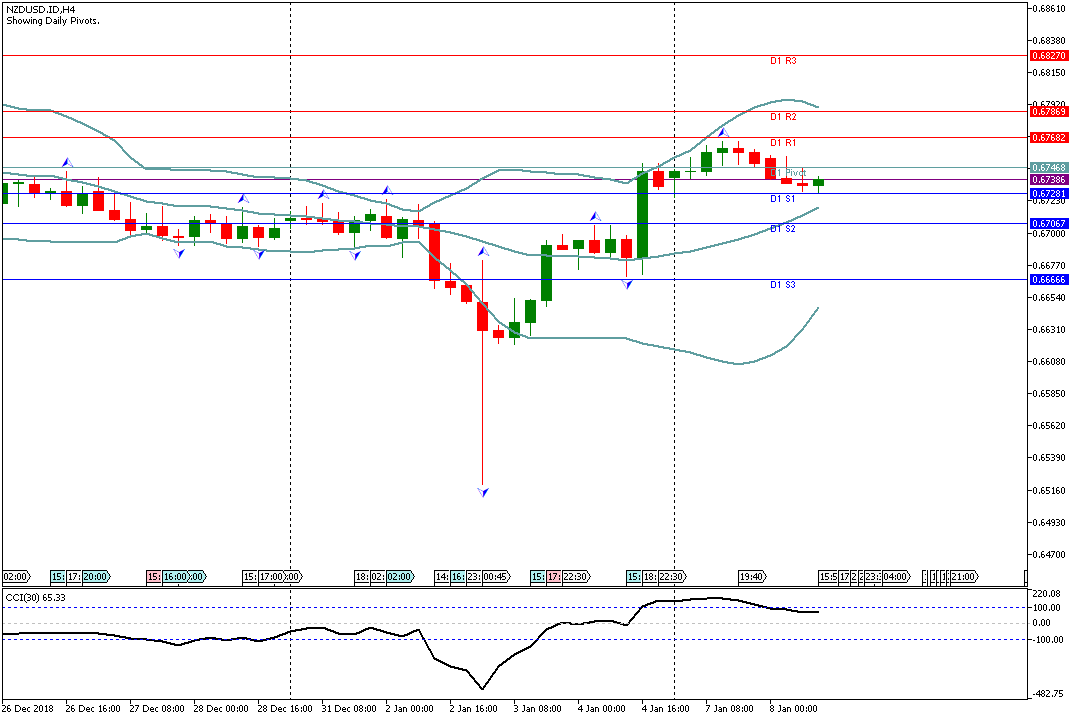Select the down fractal arrow under the 4 Jan low
The image size is (1080, 720).
point(627,285)
